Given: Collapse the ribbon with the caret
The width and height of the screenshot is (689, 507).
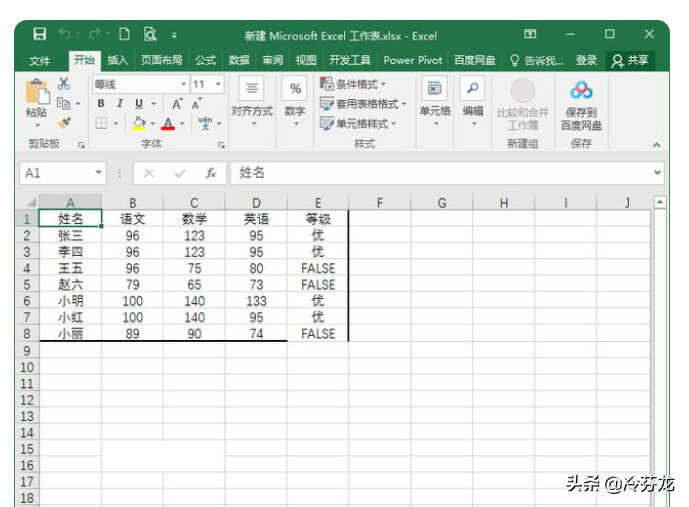Looking at the screenshot, I should tap(656, 145).
